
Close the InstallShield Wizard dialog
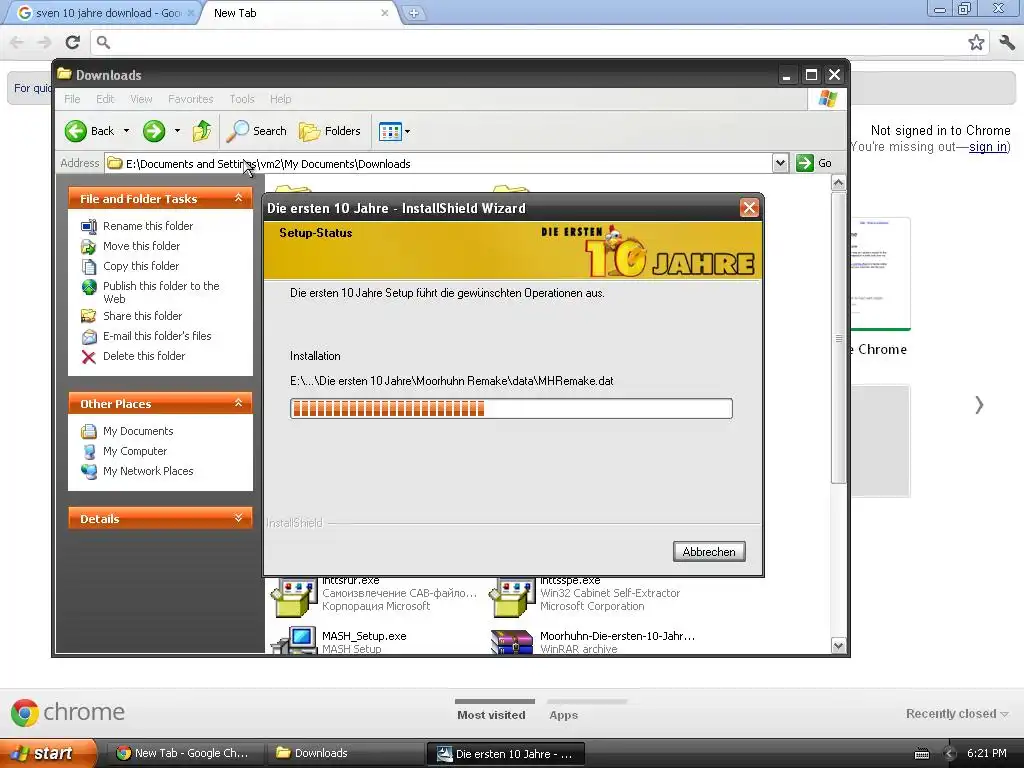749,208
